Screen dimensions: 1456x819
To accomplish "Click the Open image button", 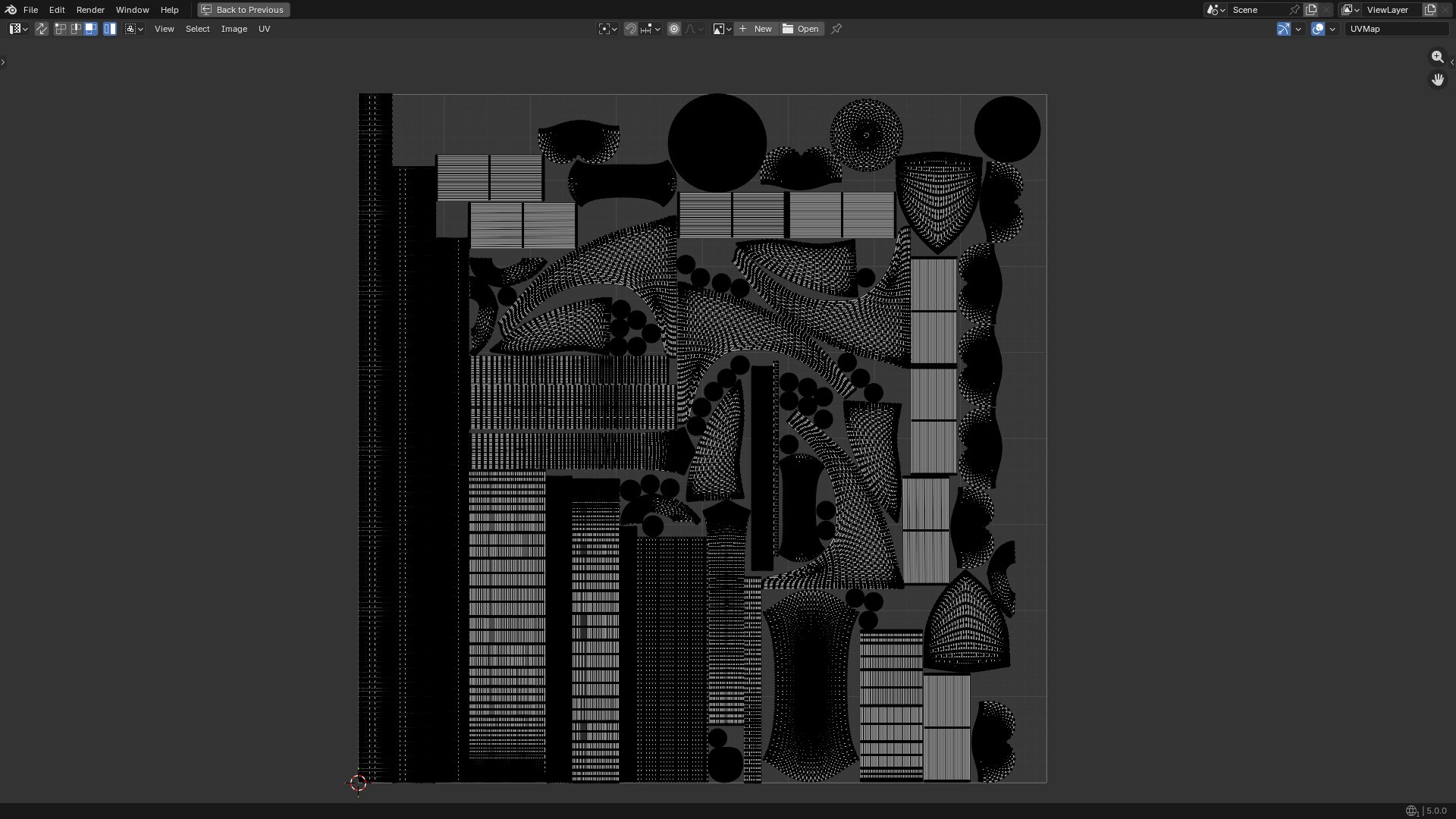I will tap(801, 29).
